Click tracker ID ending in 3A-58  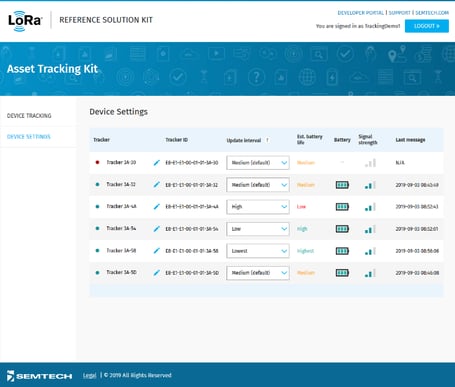192,251
